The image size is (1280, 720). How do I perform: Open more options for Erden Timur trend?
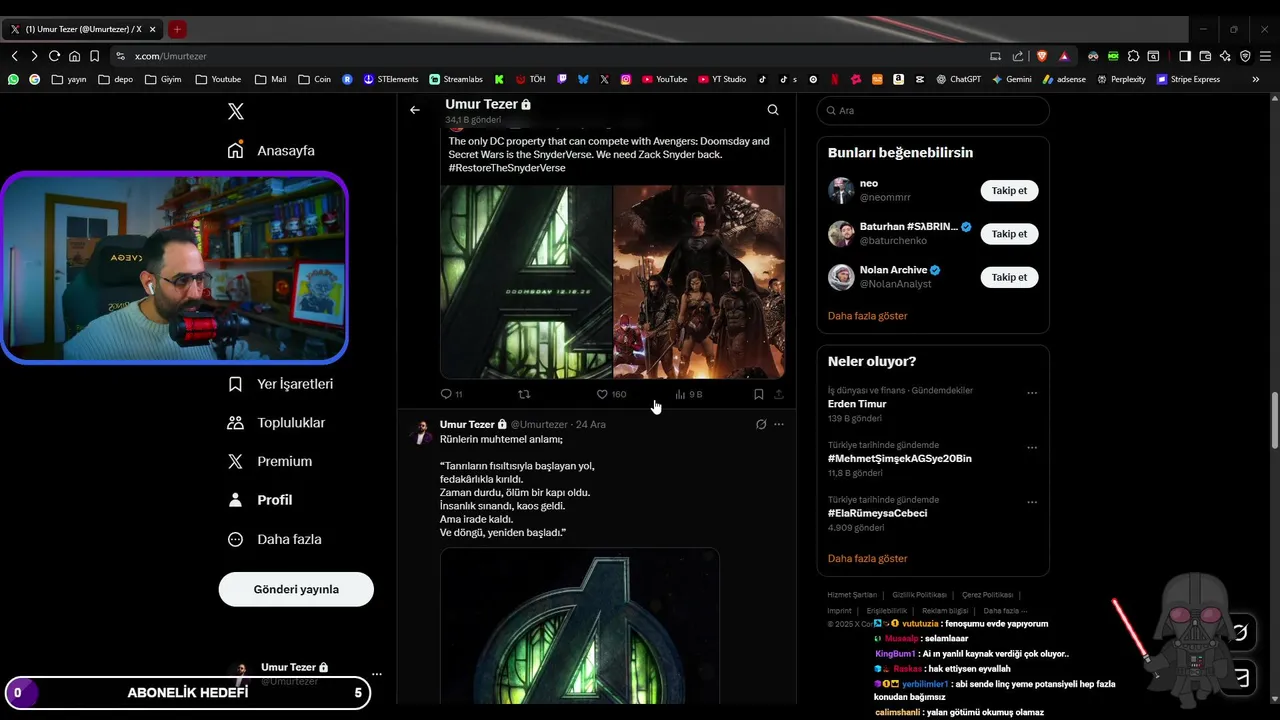(1032, 393)
